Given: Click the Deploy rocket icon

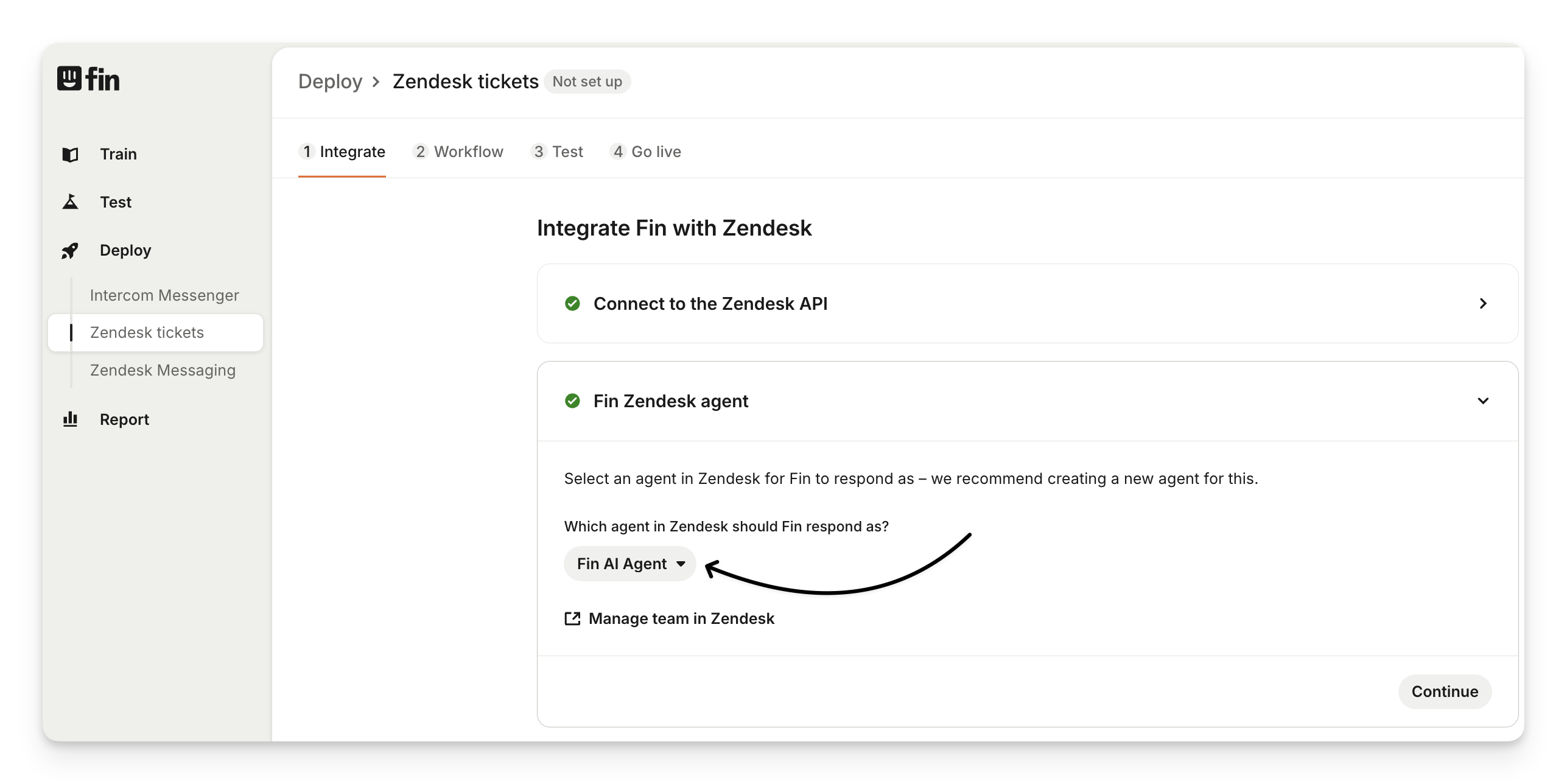Looking at the screenshot, I should click(x=70, y=251).
